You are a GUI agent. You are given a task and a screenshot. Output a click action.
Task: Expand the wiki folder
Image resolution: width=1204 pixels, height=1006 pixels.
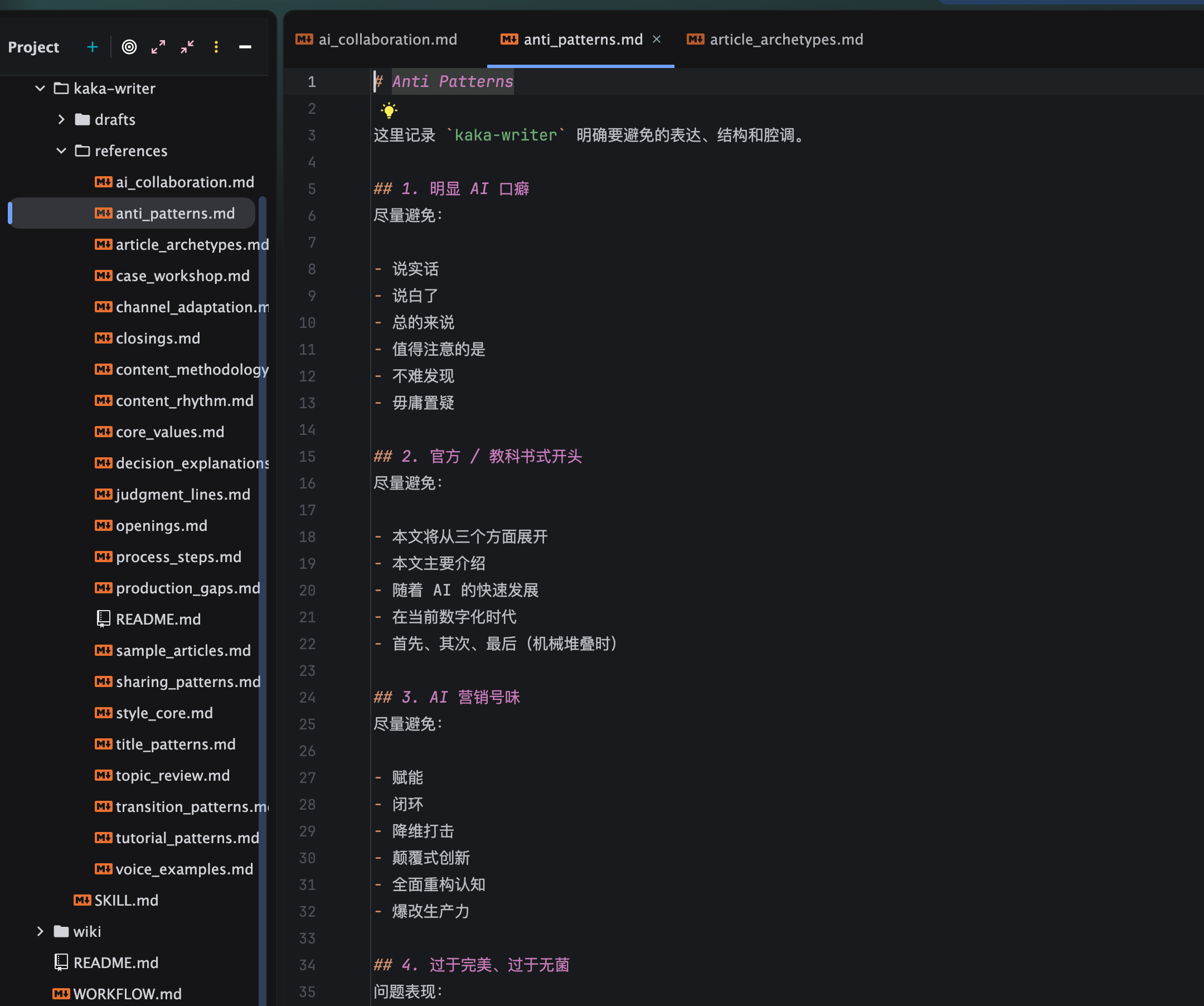coord(40,931)
